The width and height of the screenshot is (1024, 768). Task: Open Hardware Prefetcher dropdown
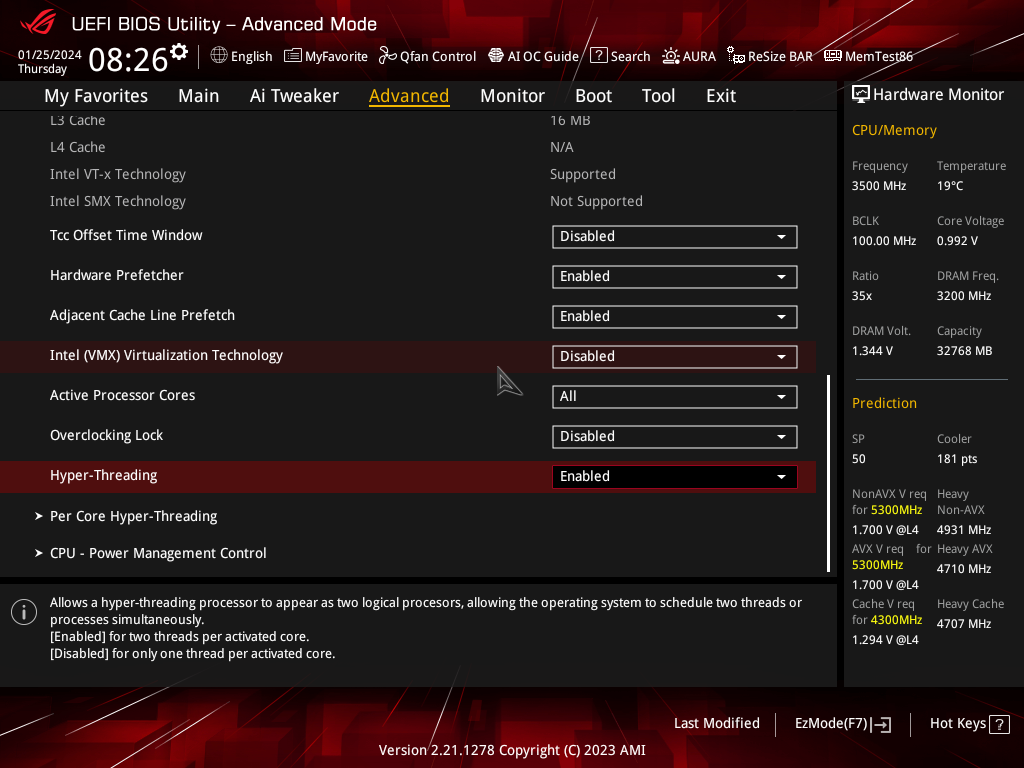click(x=674, y=277)
